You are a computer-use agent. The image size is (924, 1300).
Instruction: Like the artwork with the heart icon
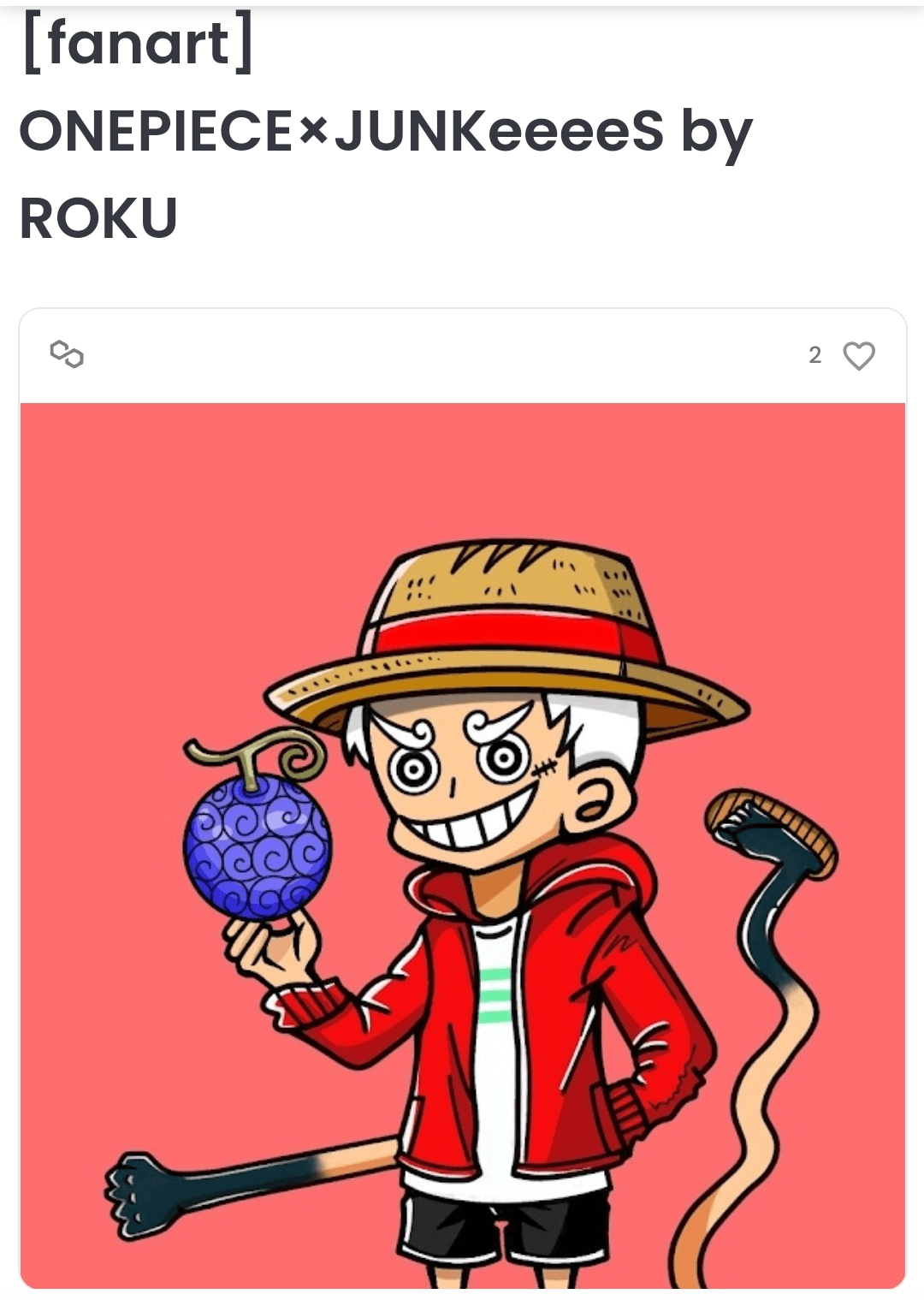[859, 355]
